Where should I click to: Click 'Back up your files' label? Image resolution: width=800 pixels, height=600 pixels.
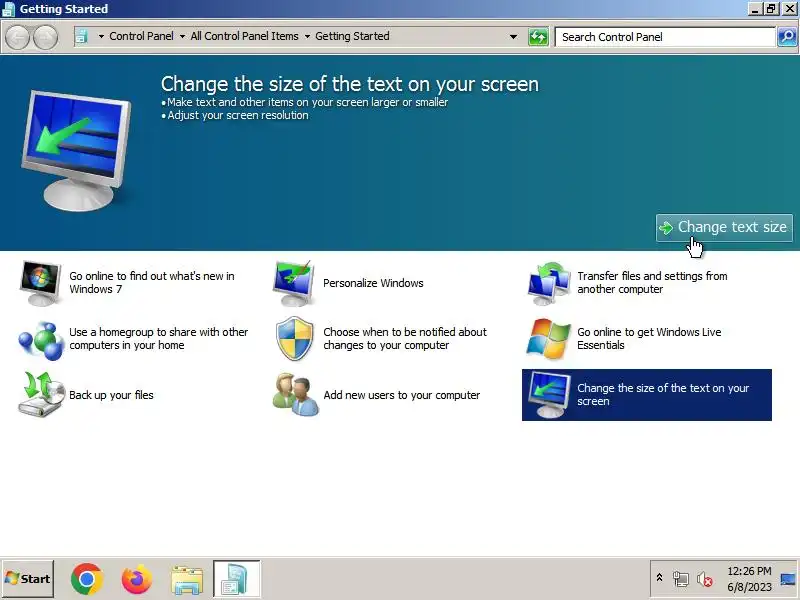(x=111, y=395)
